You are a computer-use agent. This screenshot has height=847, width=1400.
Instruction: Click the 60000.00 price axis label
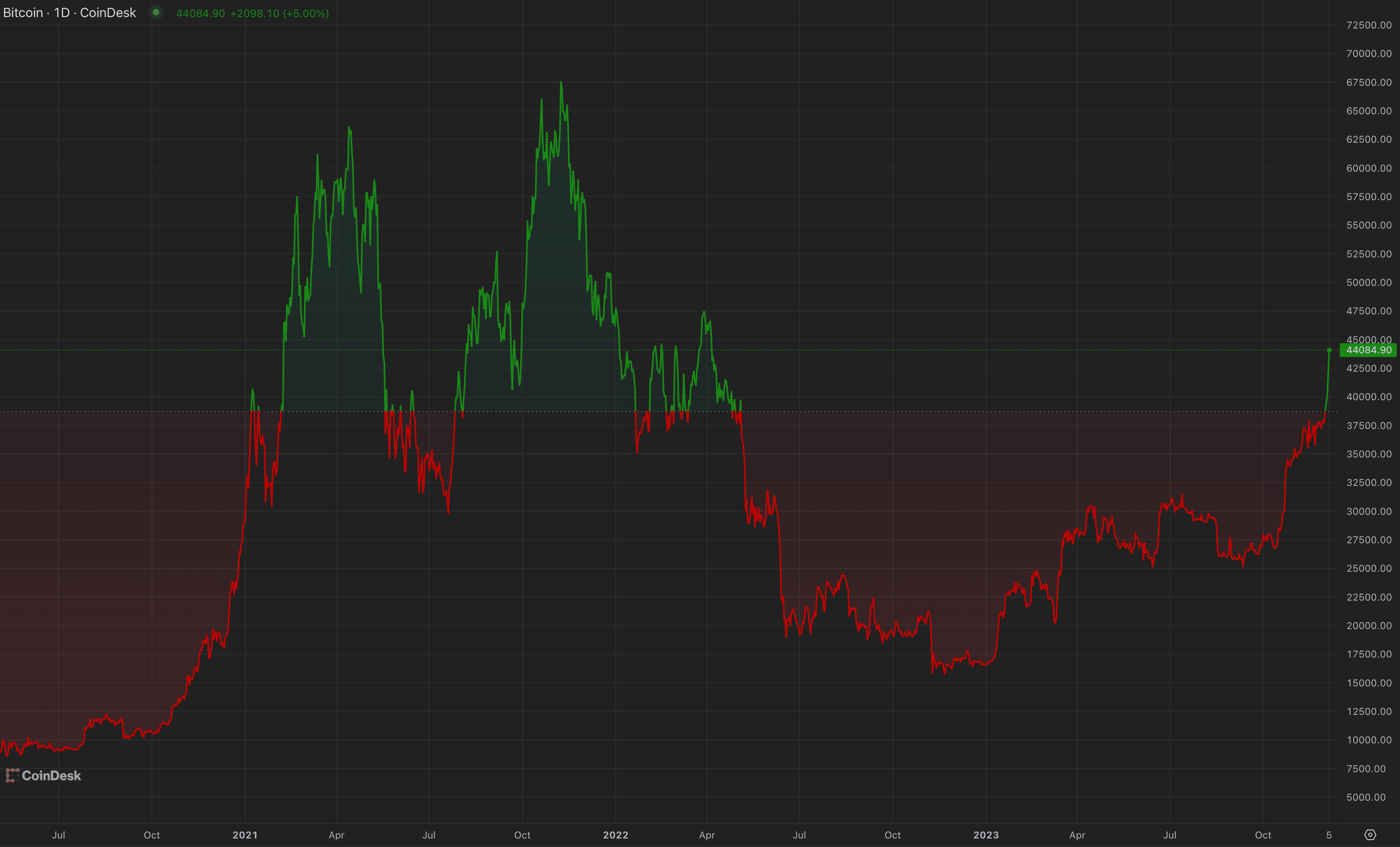tap(1369, 168)
